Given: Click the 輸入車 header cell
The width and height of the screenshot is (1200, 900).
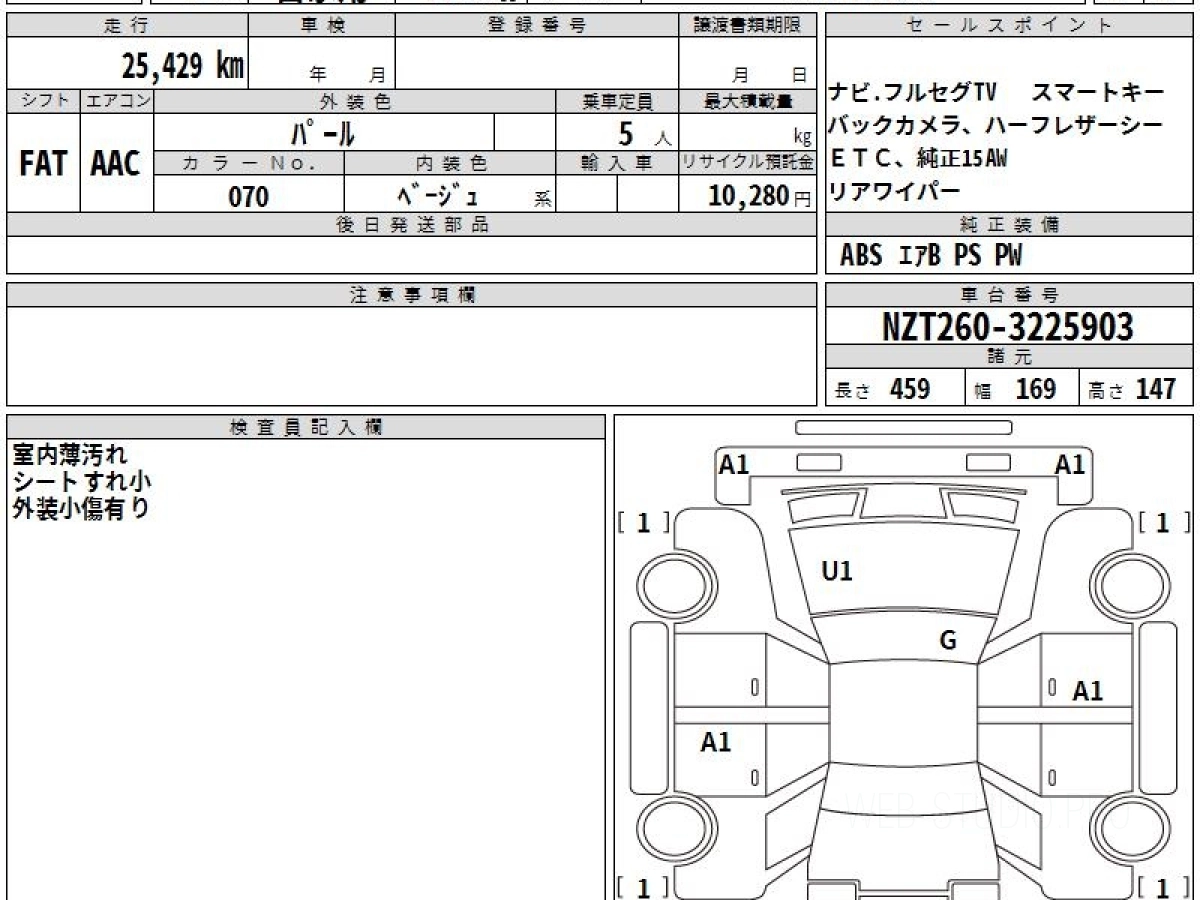Looking at the screenshot, I should (x=617, y=163).
